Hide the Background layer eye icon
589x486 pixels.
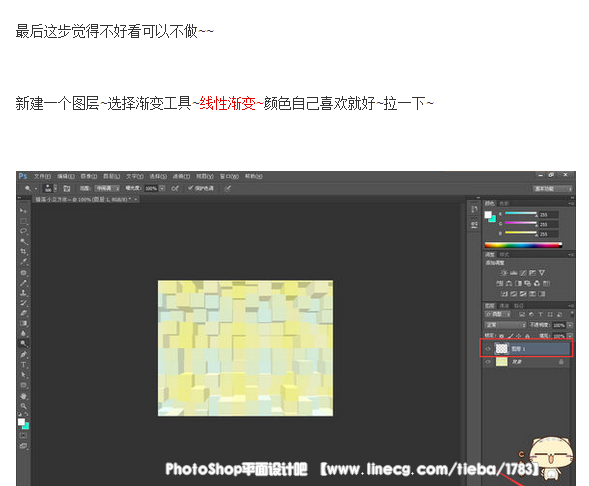[488, 362]
